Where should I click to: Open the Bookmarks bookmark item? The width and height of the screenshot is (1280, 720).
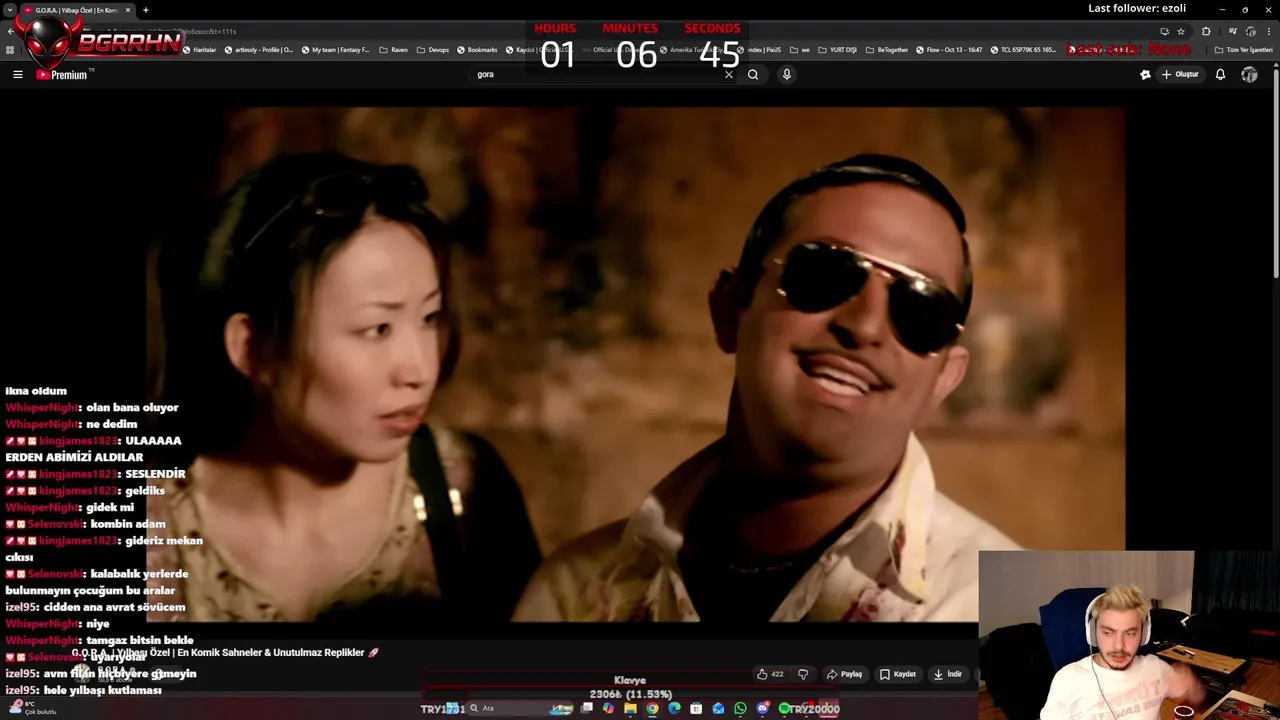[x=477, y=50]
